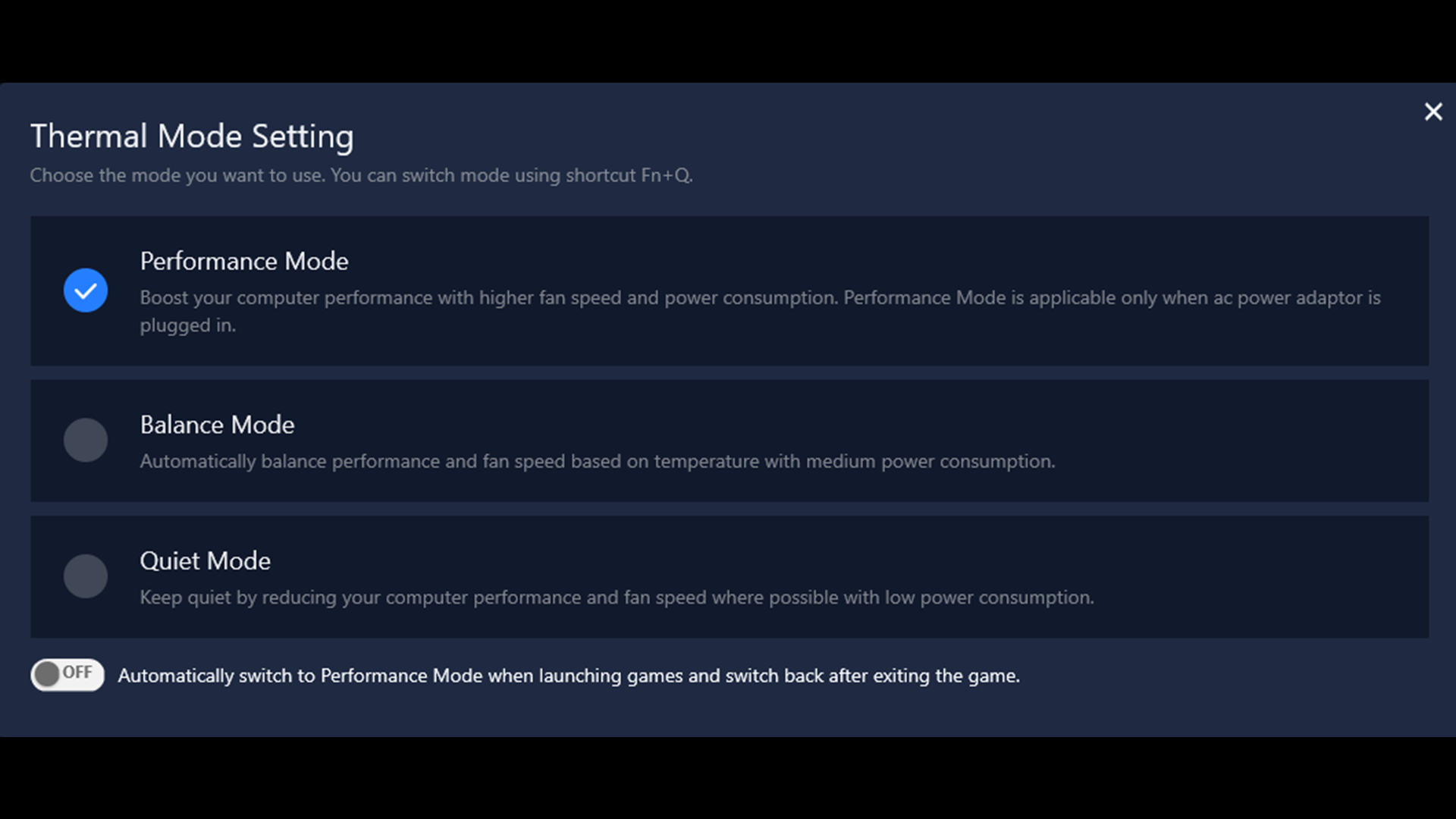This screenshot has width=1456, height=819.
Task: Select the Balance Mode radio button
Action: [86, 440]
